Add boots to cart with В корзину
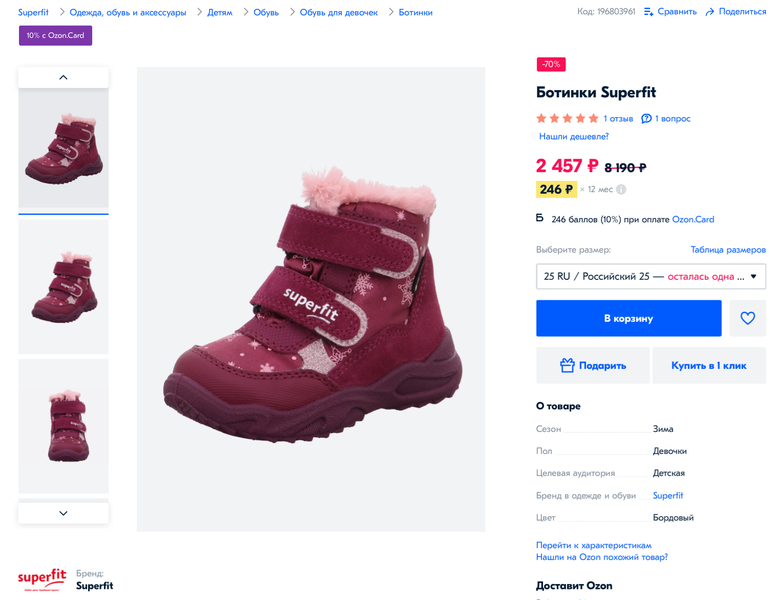The image size is (770, 600). (x=628, y=318)
